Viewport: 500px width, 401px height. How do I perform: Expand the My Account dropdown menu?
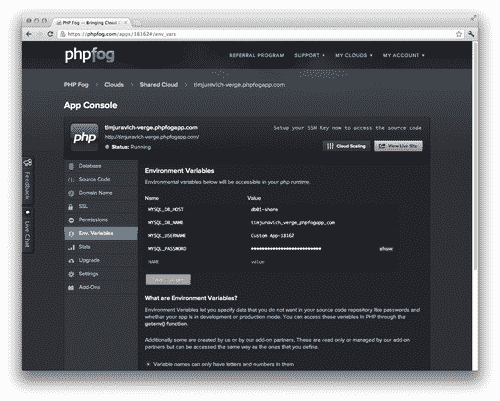point(404,55)
